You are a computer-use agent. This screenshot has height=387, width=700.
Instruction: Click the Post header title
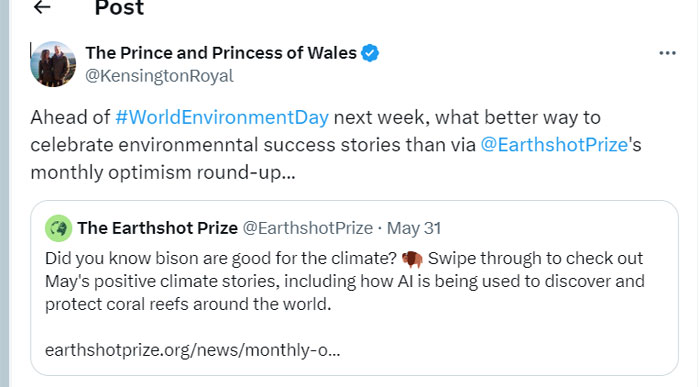[x=119, y=8]
